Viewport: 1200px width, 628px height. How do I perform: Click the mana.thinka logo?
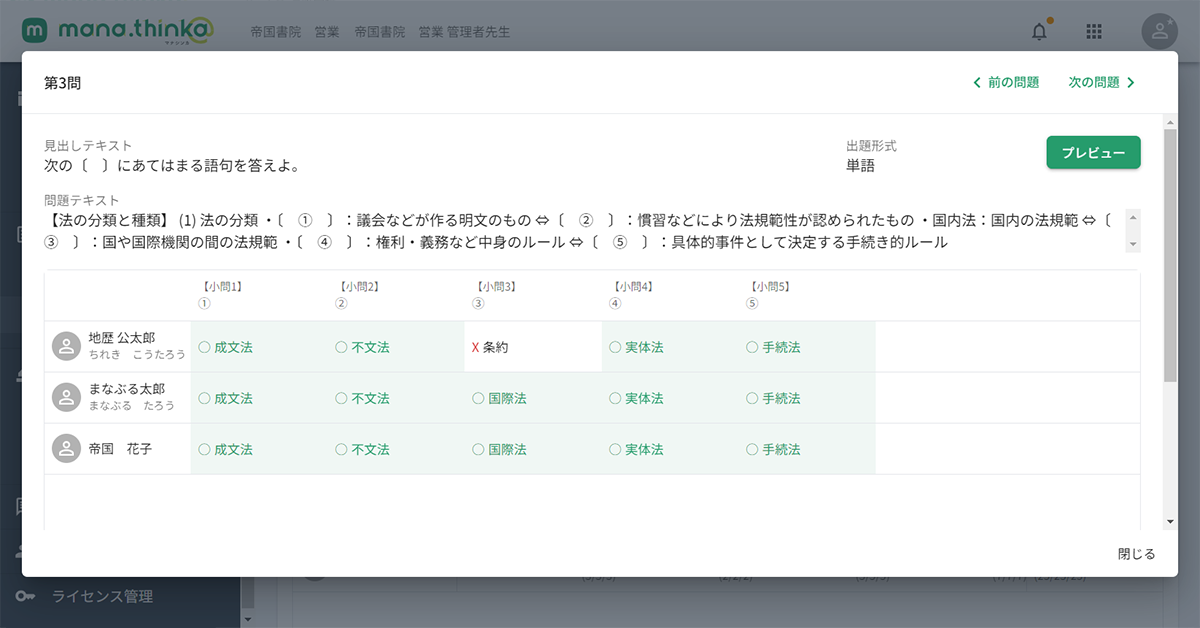pyautogui.click(x=118, y=31)
